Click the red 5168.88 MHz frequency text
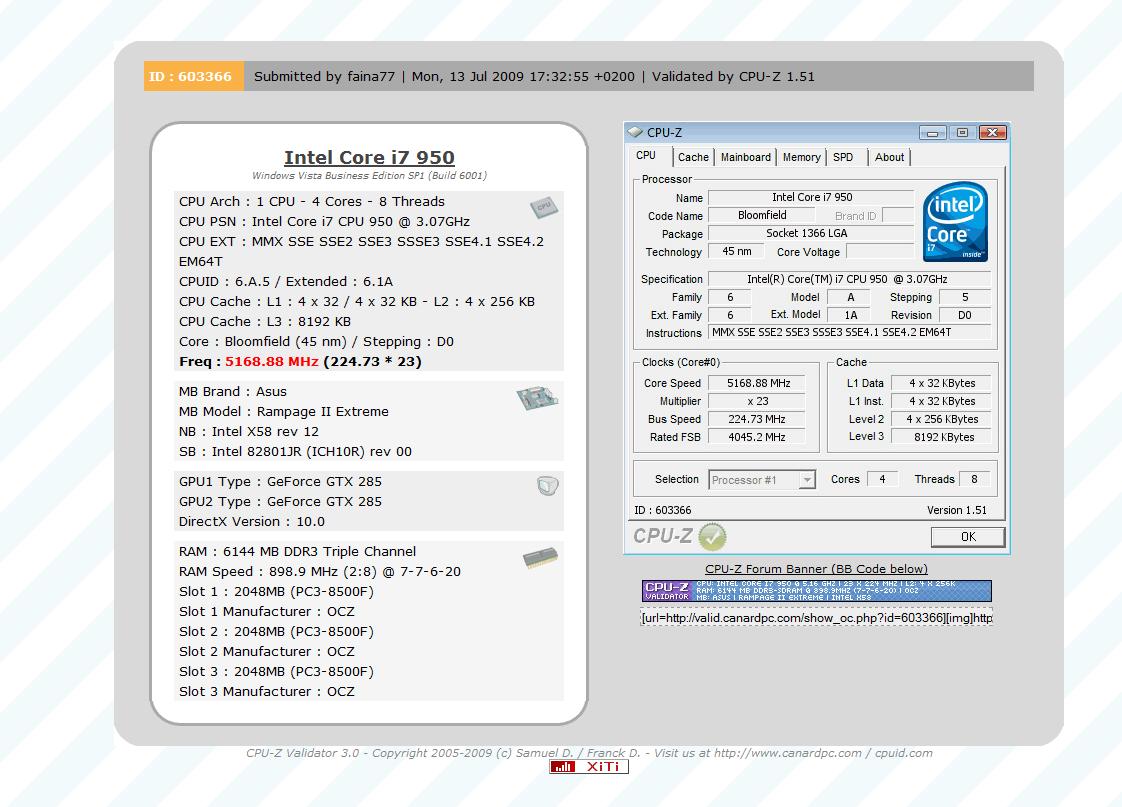The height and width of the screenshot is (807, 1122). coord(272,361)
